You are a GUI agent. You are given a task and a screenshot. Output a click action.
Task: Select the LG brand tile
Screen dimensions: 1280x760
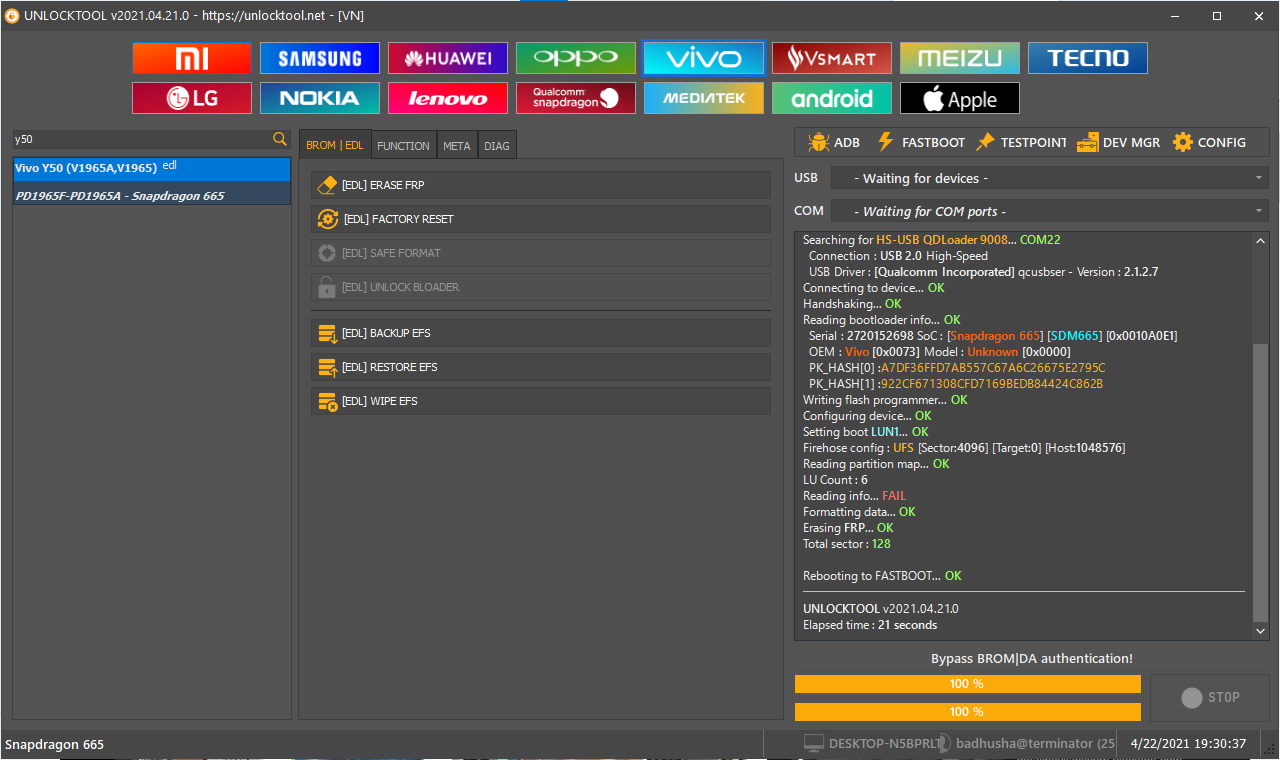[x=192, y=98]
